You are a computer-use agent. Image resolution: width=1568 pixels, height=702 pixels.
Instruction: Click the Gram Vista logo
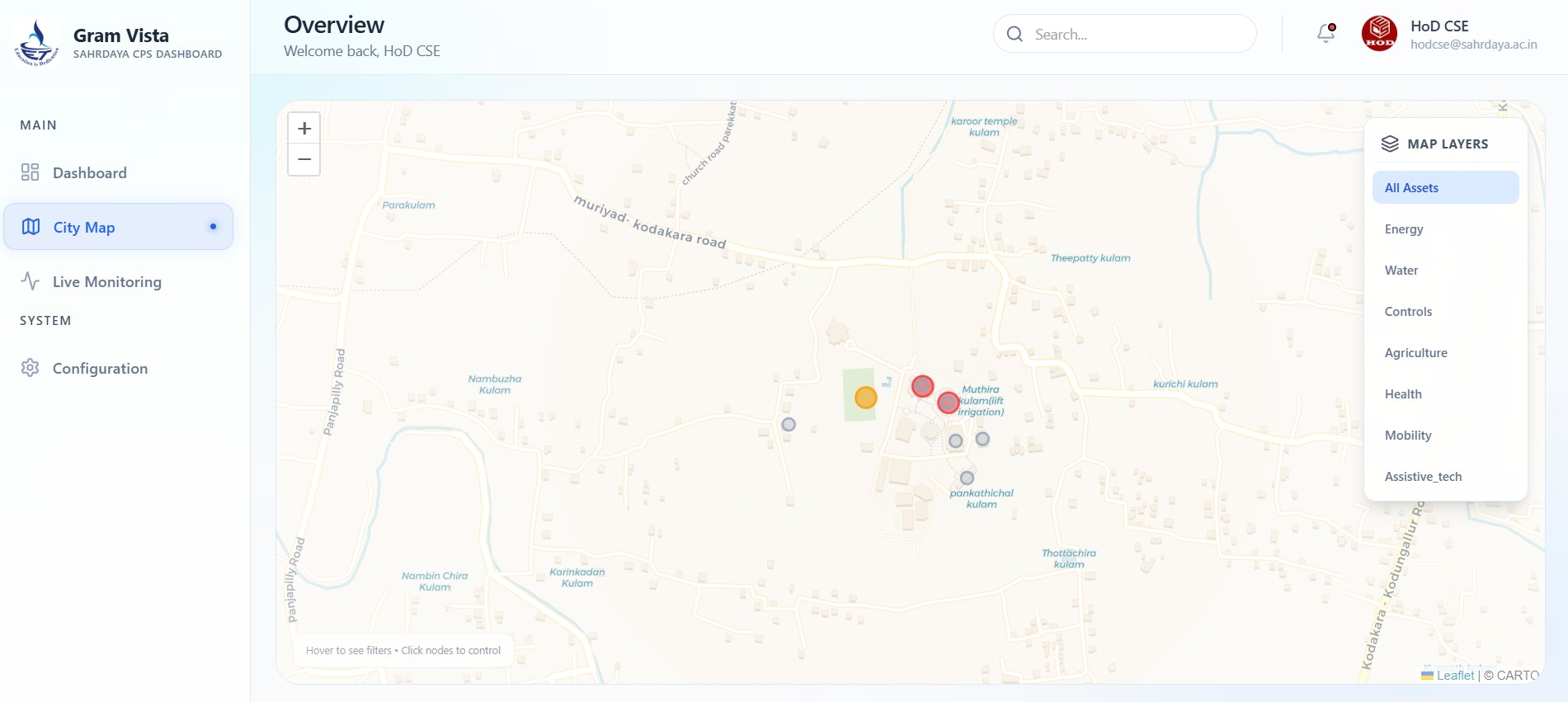tap(36, 43)
